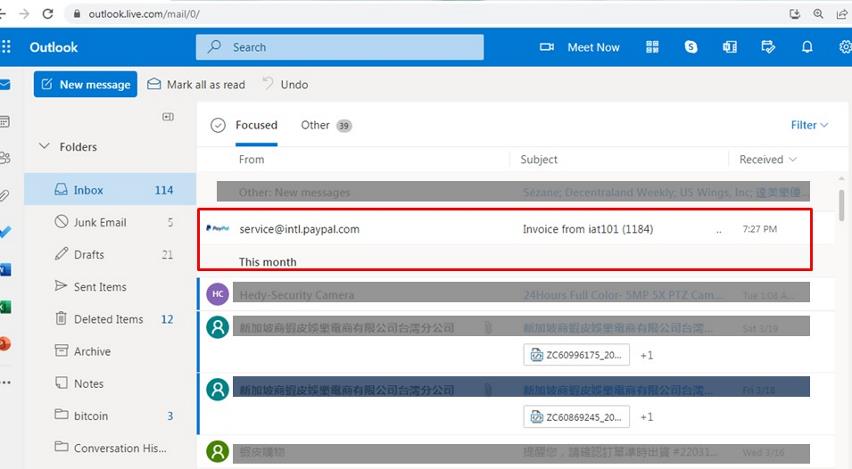
Task: Click the browser forward arrow
Action: 24,14
